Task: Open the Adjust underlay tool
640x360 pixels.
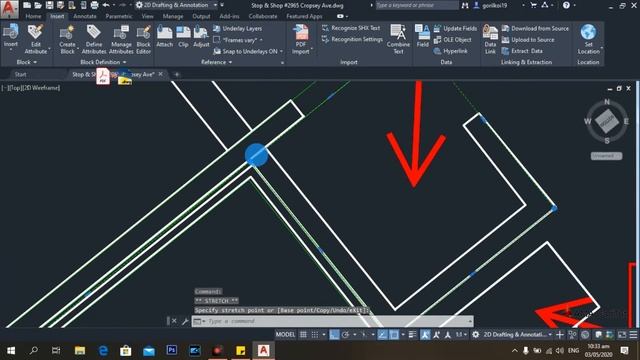Action: [x=201, y=37]
